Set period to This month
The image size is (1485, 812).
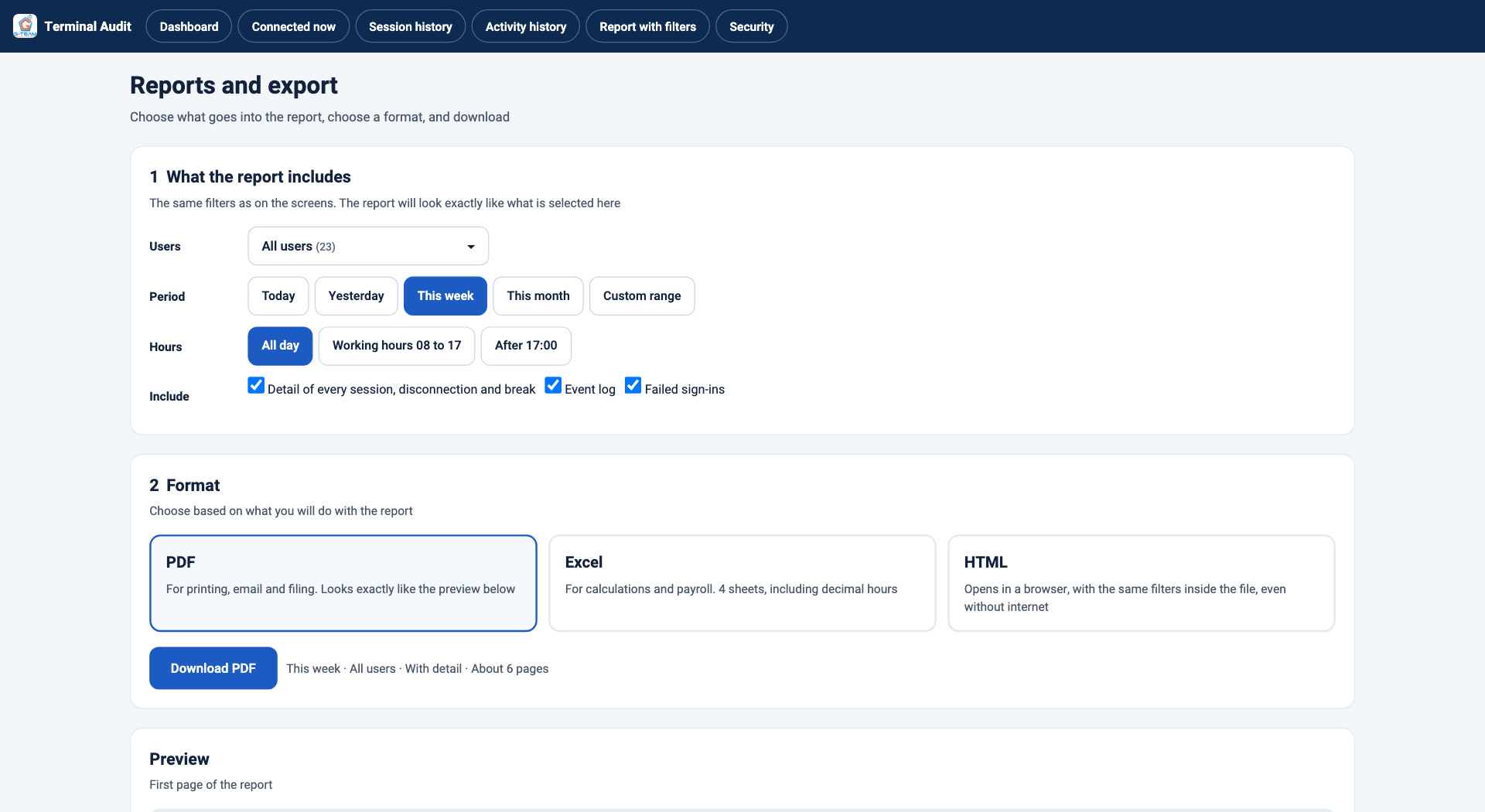(x=538, y=296)
